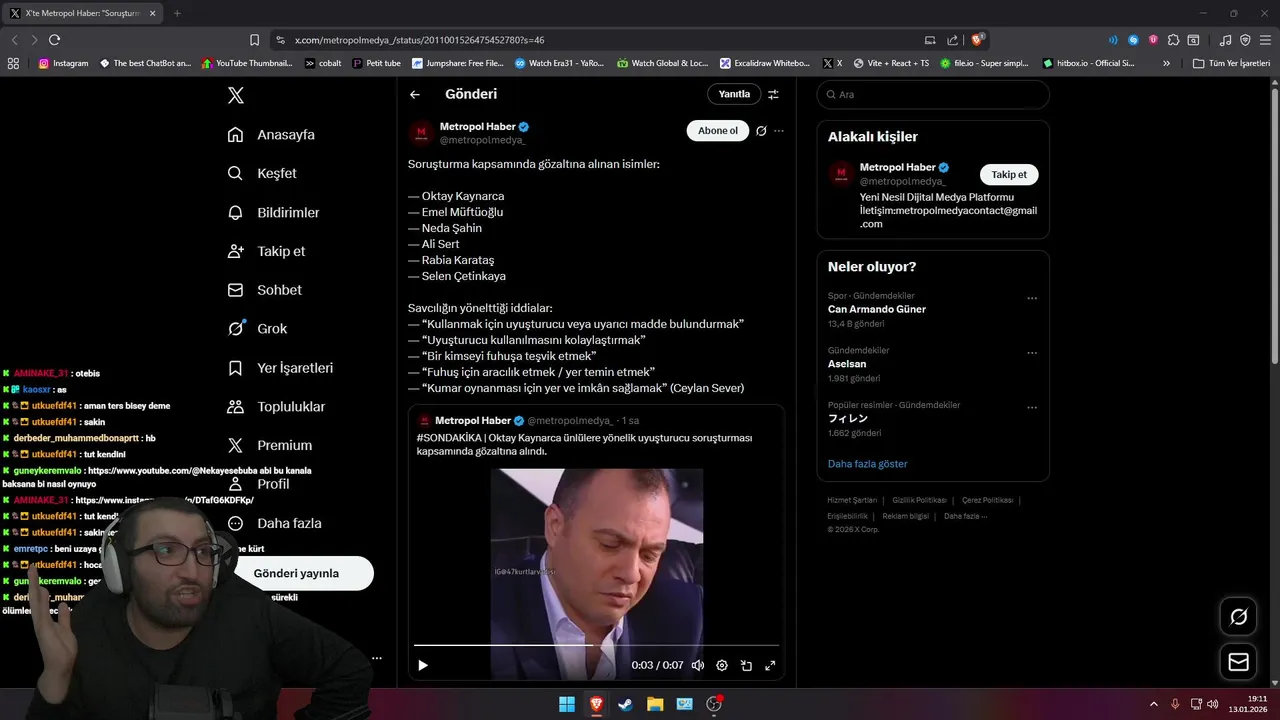
Task: Open YouTube Thumbnail bookmark
Action: point(247,63)
